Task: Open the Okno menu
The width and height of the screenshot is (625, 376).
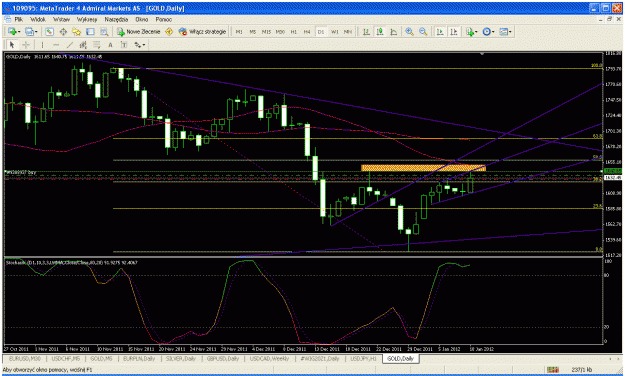Action: click(142, 19)
